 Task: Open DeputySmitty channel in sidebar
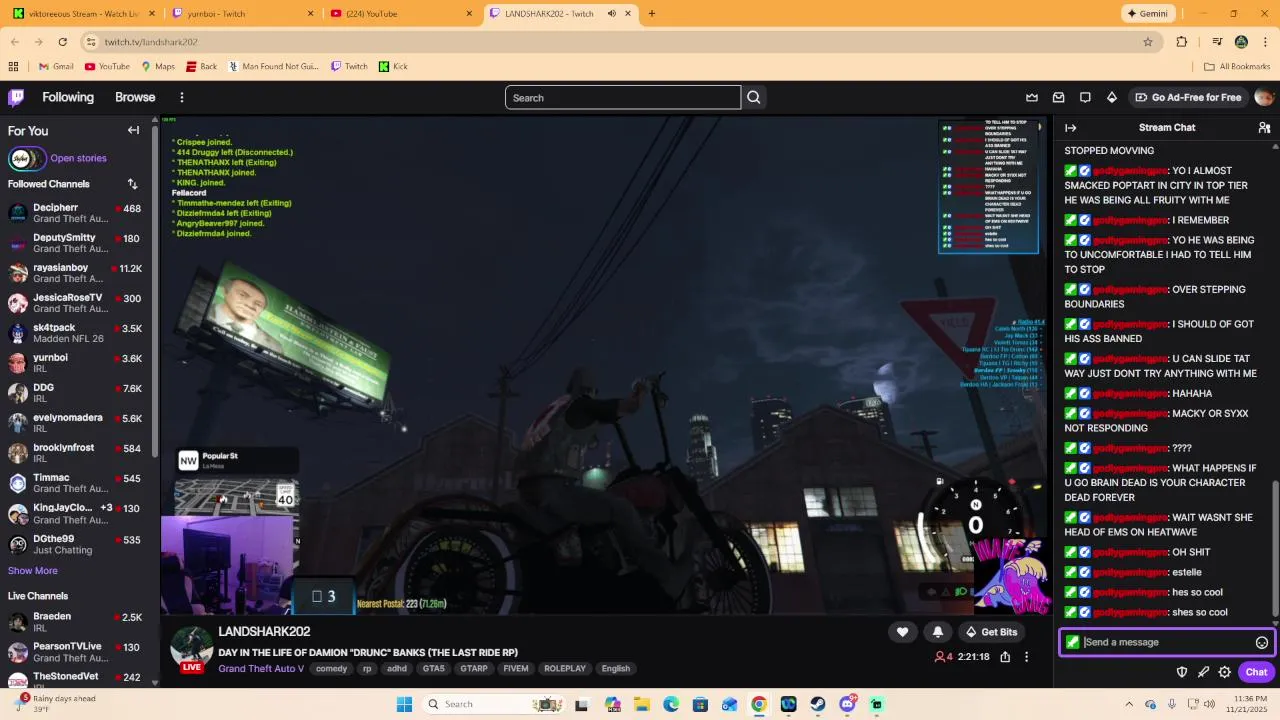tap(78, 243)
